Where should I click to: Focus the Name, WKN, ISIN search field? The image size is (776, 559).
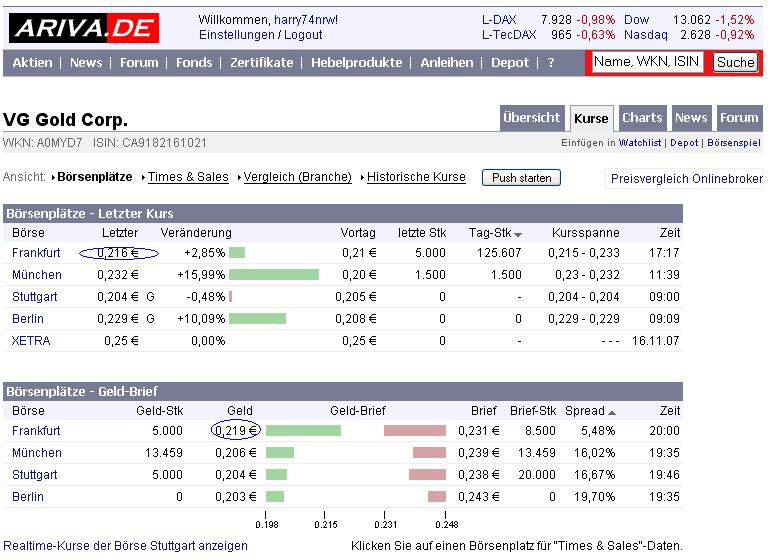tap(646, 62)
